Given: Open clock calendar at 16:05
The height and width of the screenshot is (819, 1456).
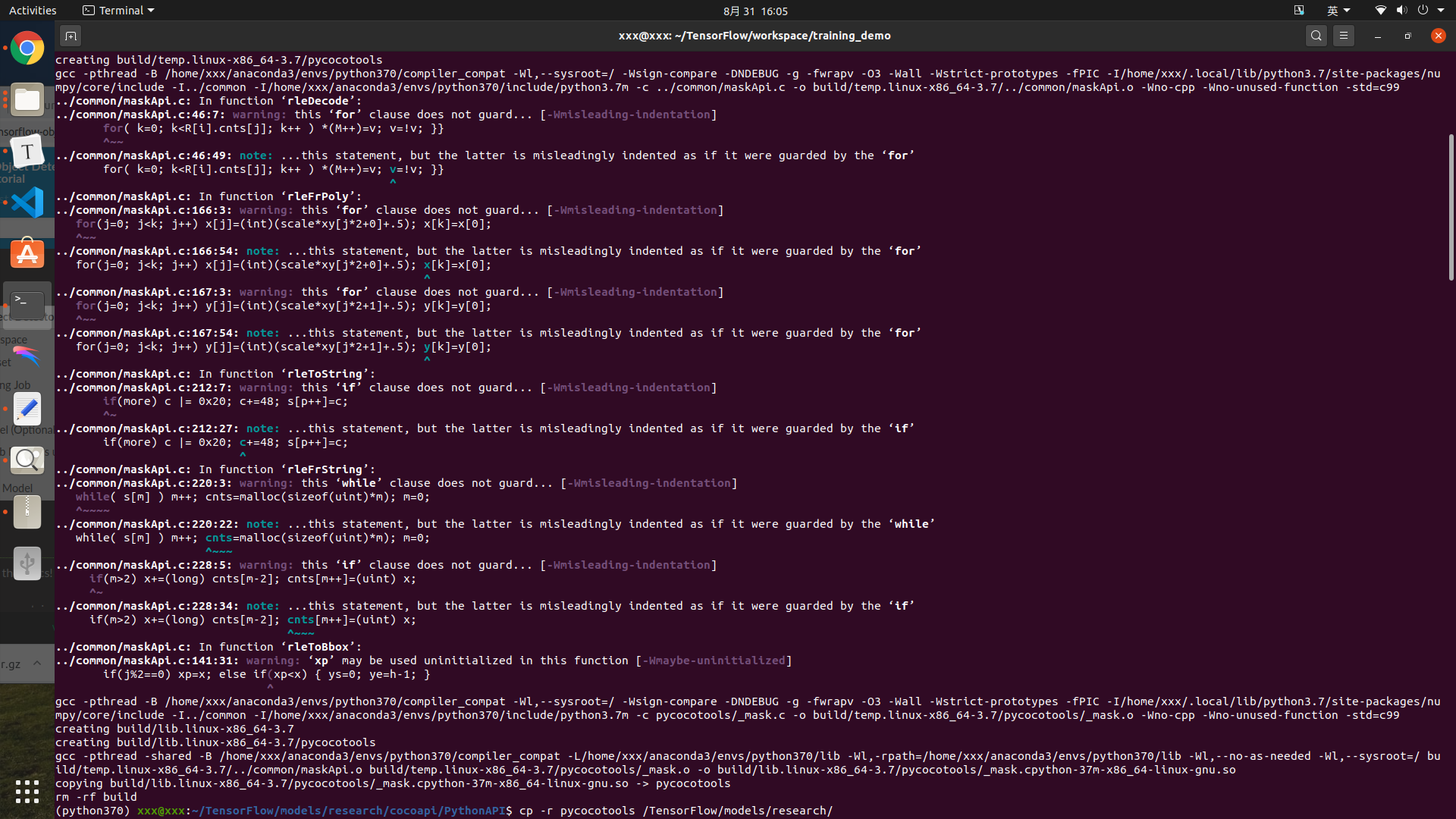Looking at the screenshot, I should point(755,11).
